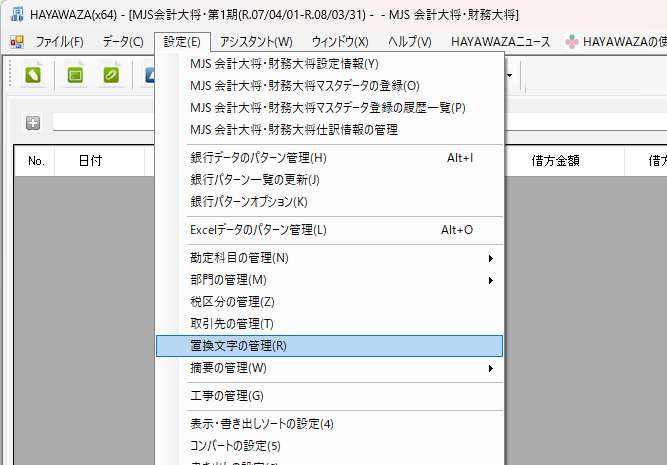Viewport: 667px width, 465px height.
Task: Open the アシスタント menu
Action: click(256, 42)
